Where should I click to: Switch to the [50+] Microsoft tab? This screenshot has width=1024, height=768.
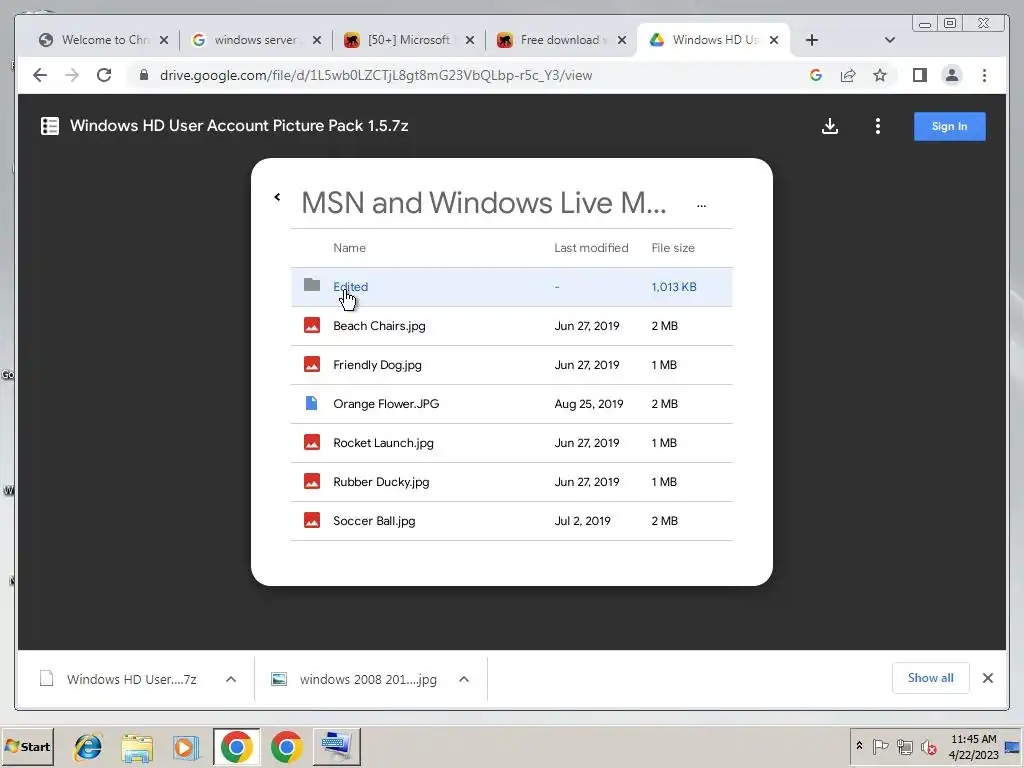409,40
